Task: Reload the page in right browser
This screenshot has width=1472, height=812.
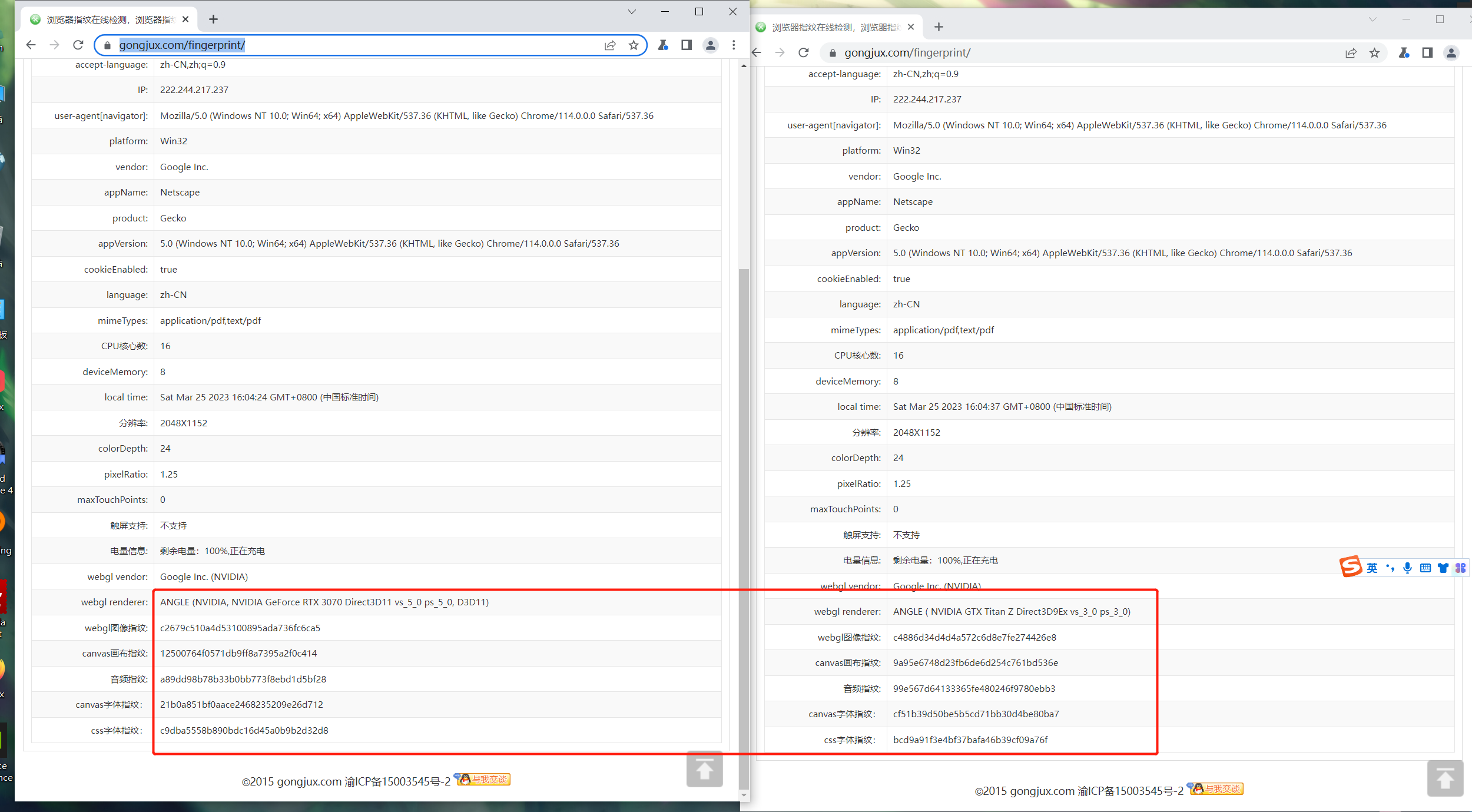Action: [x=804, y=52]
